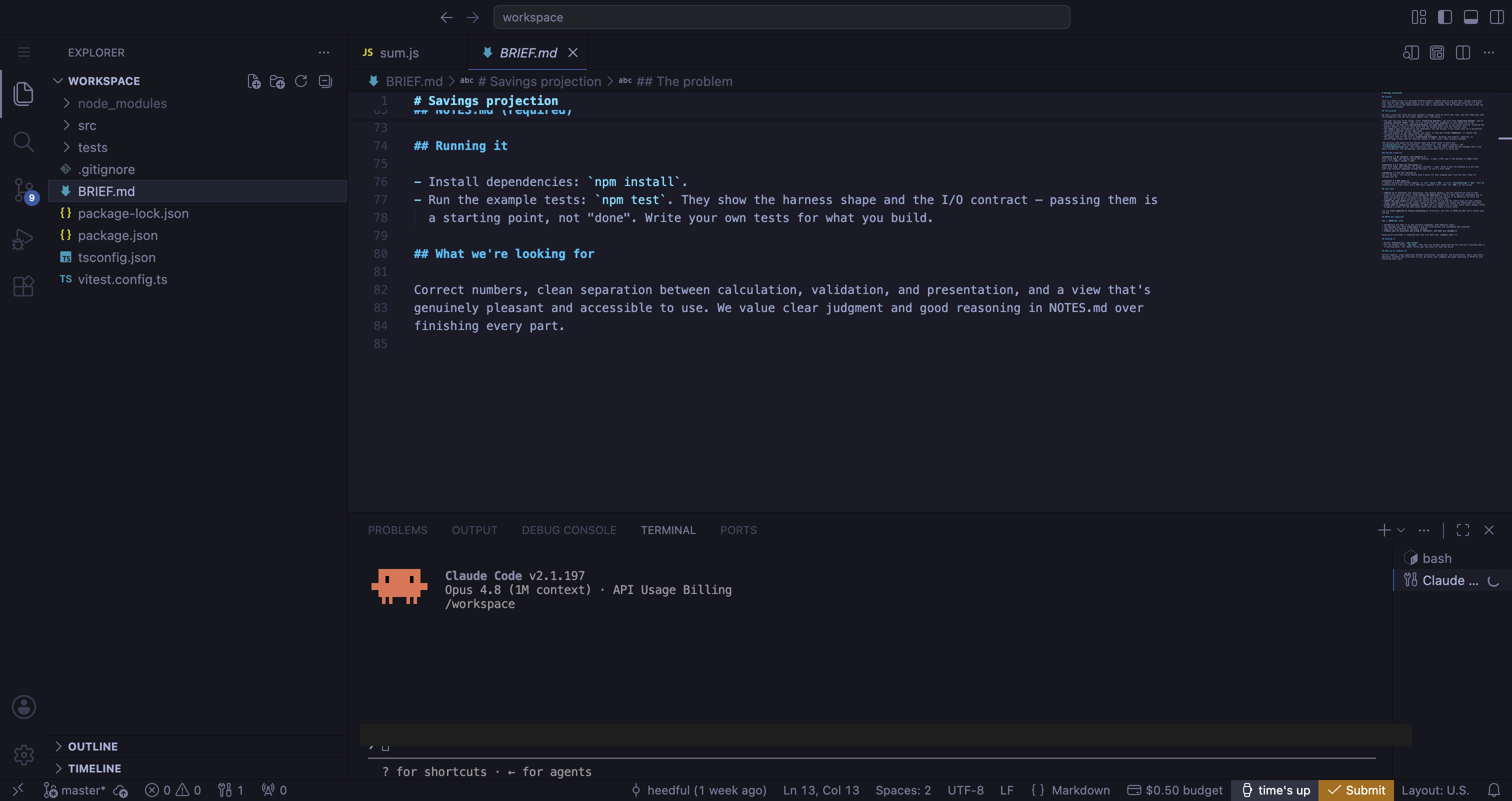Split the editor to the right
1512x801 pixels.
1462,53
